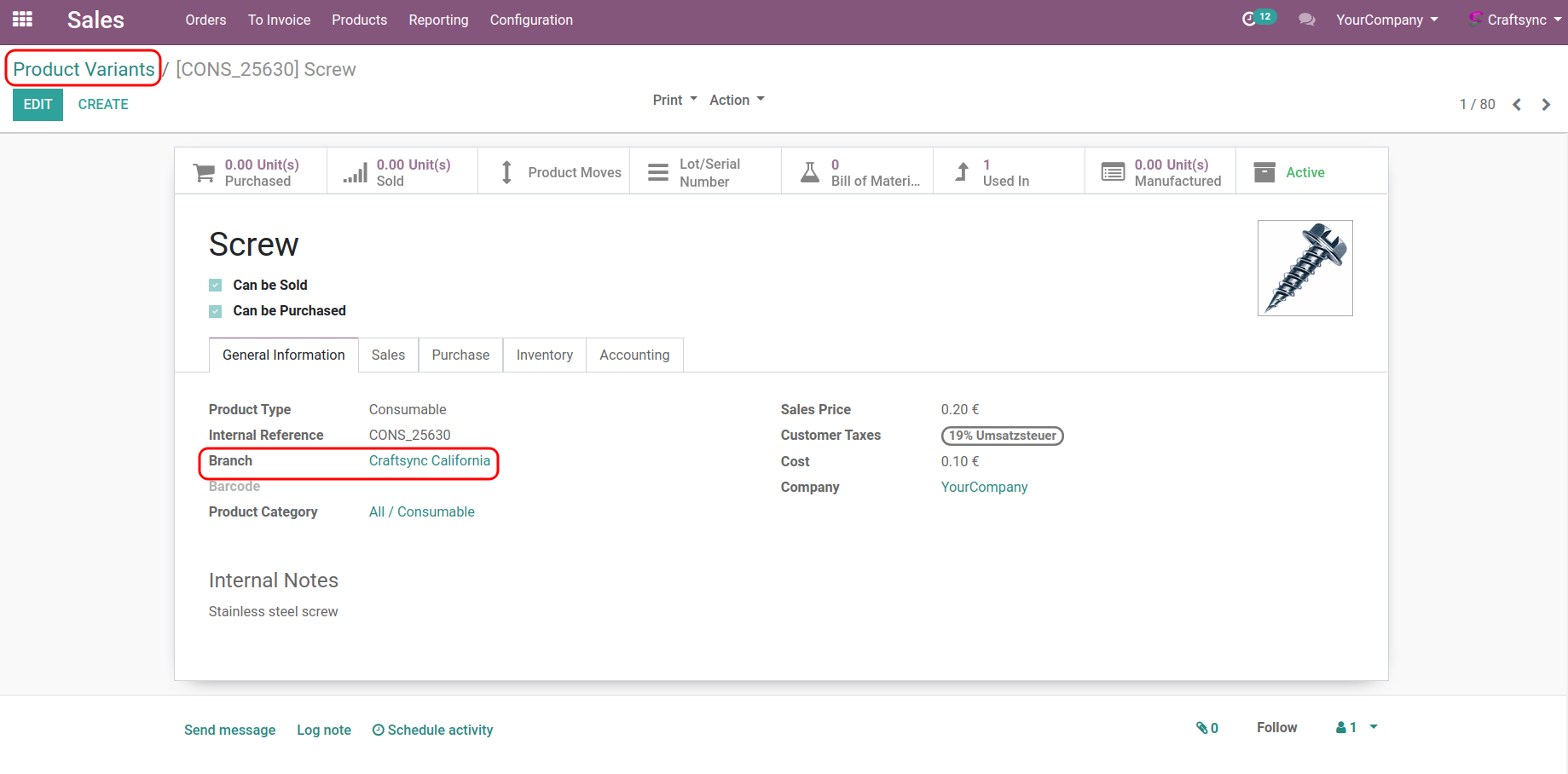Open the apps grid menu icon

[x=22, y=20]
